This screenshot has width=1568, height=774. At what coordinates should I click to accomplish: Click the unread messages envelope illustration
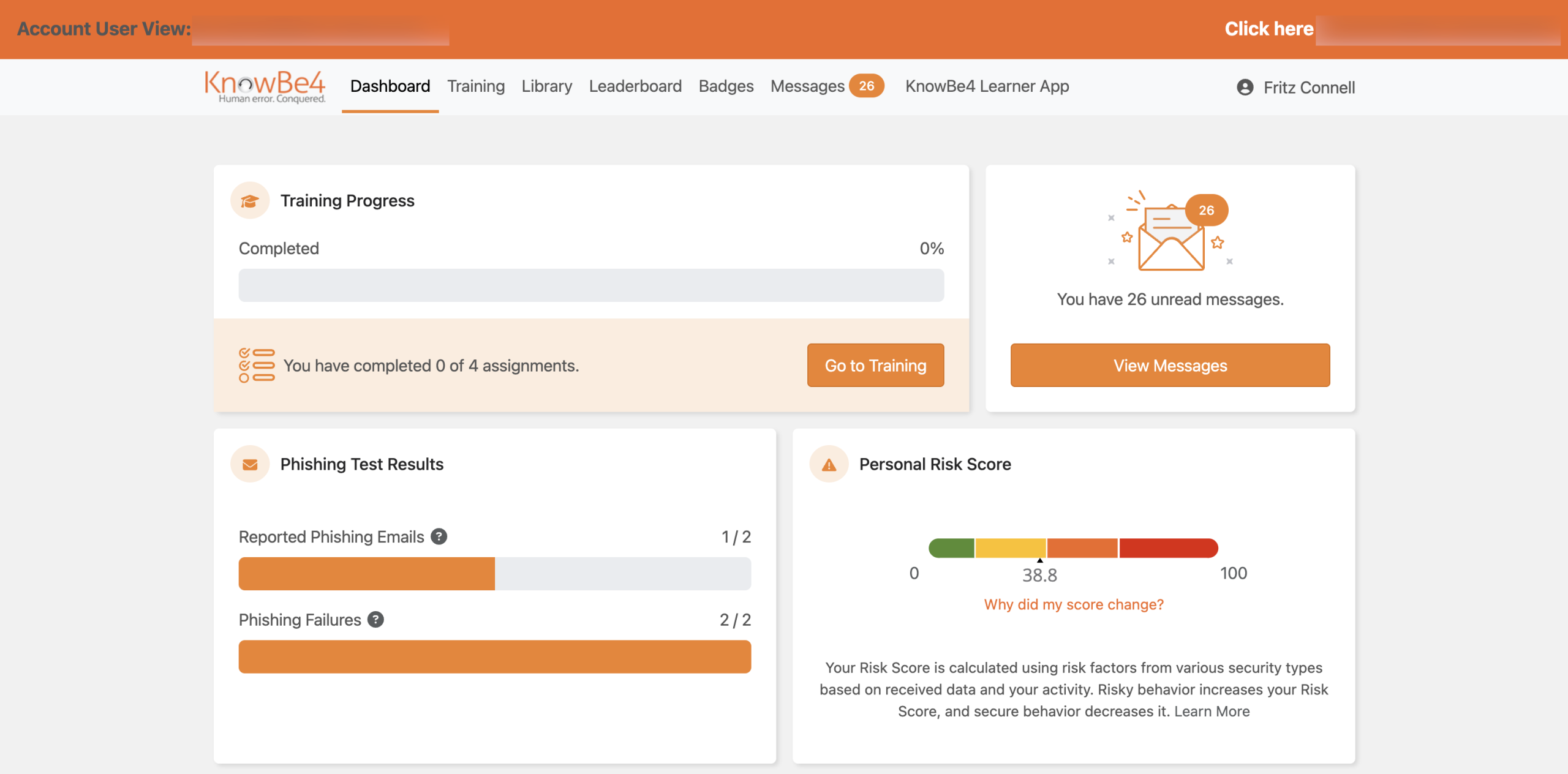click(x=1170, y=231)
